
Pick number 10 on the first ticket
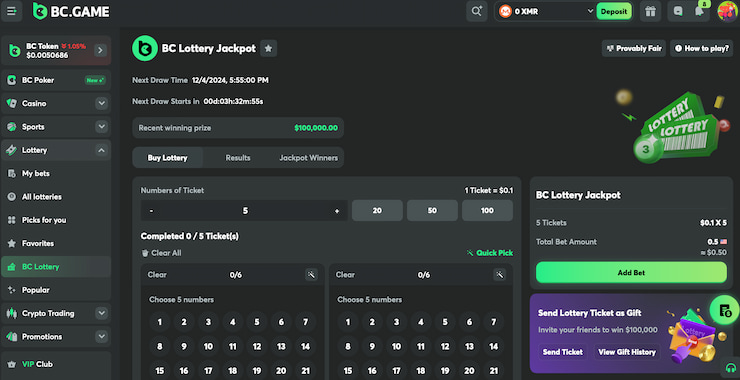(208, 346)
